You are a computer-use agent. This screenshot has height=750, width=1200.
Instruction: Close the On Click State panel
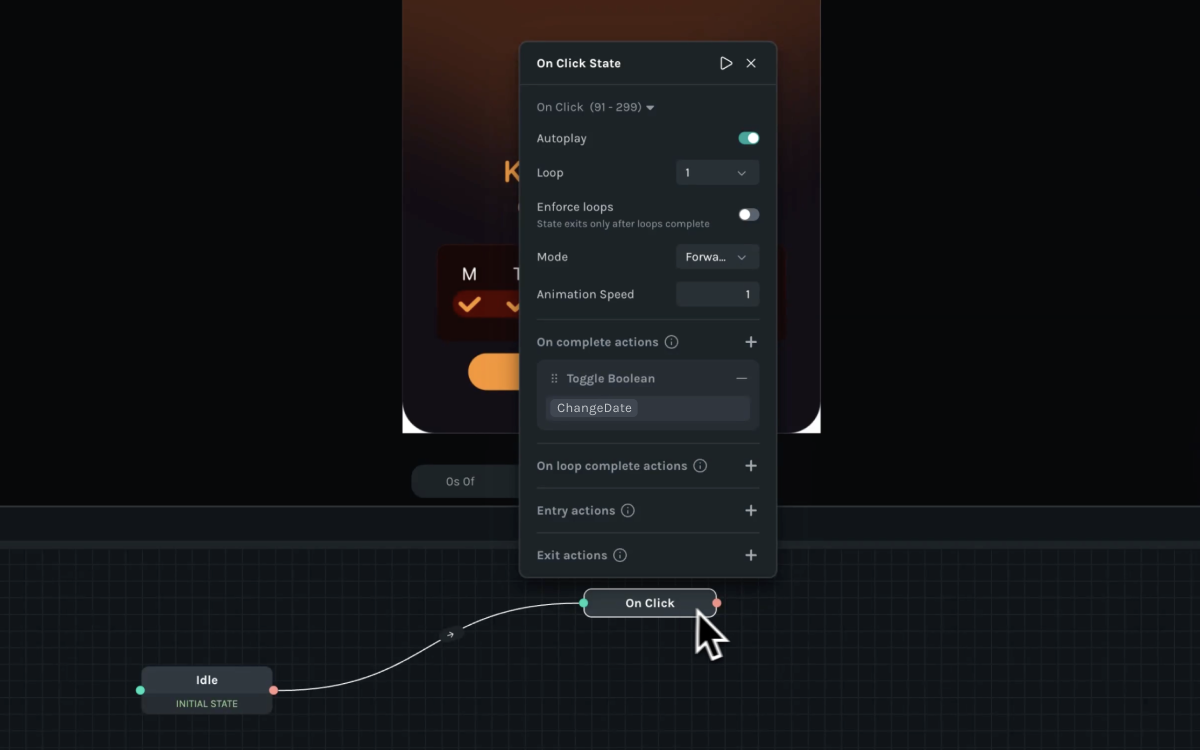coord(751,63)
